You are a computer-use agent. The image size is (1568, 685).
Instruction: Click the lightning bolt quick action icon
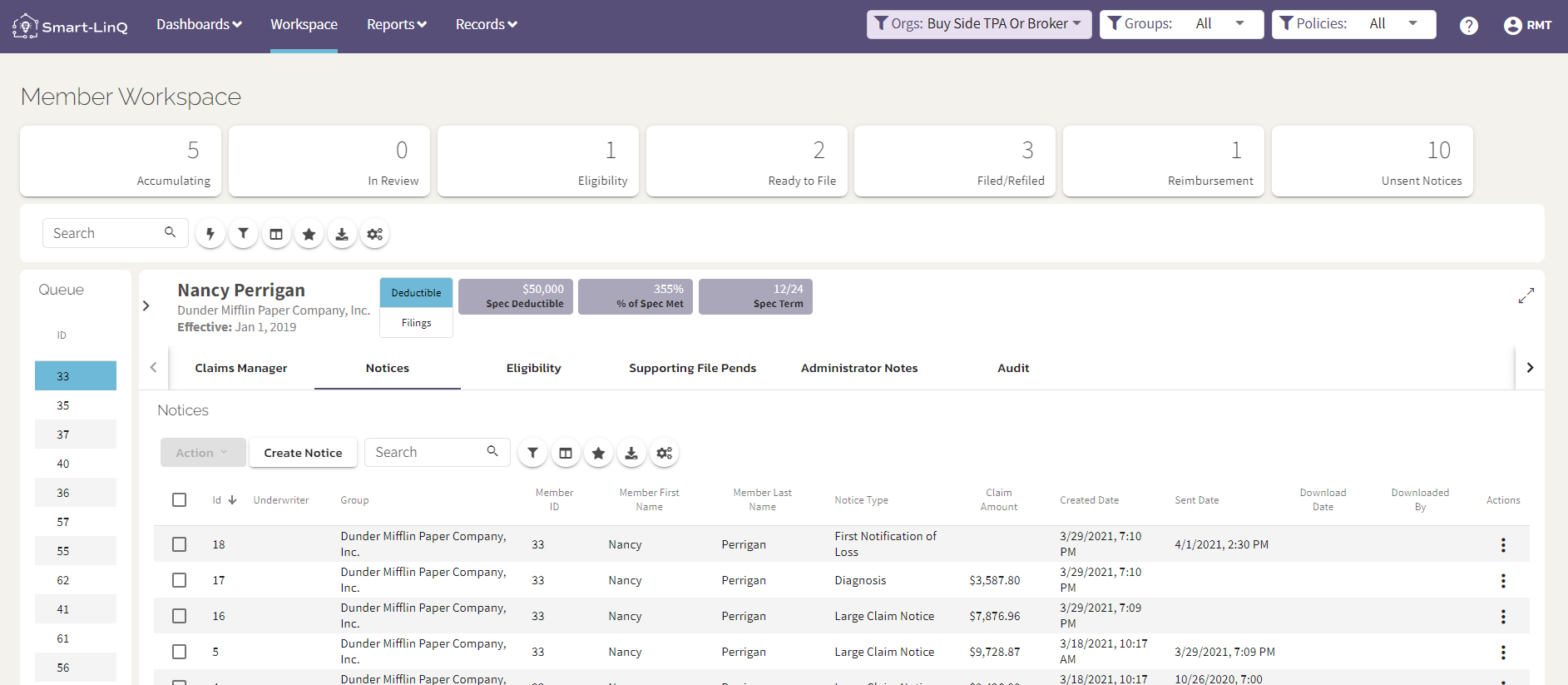(210, 234)
